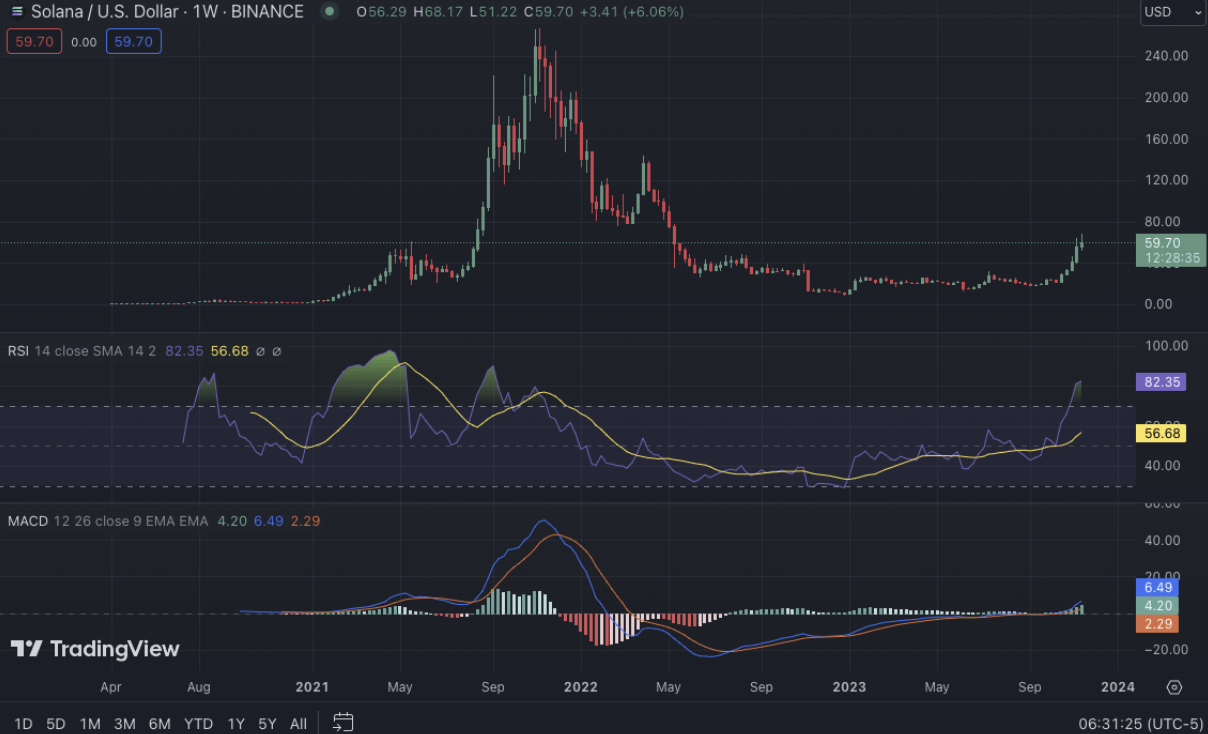Click the 0.00 spread value

[x=84, y=42]
